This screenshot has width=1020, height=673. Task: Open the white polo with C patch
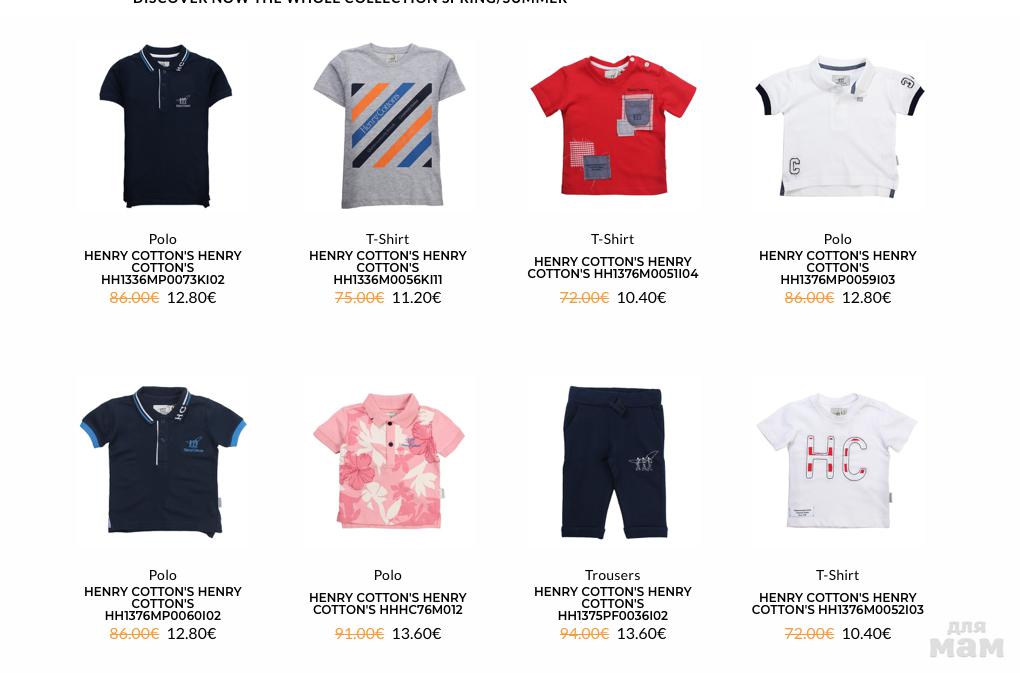tap(839, 125)
